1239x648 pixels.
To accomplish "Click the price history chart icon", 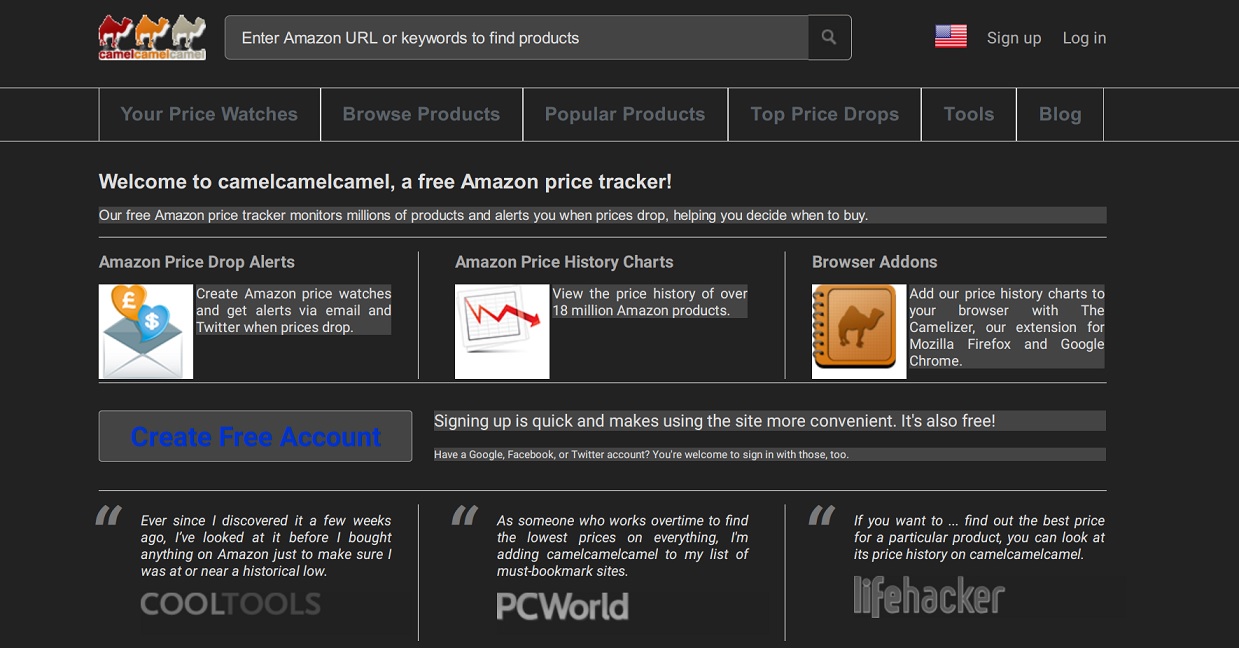I will click(x=502, y=332).
